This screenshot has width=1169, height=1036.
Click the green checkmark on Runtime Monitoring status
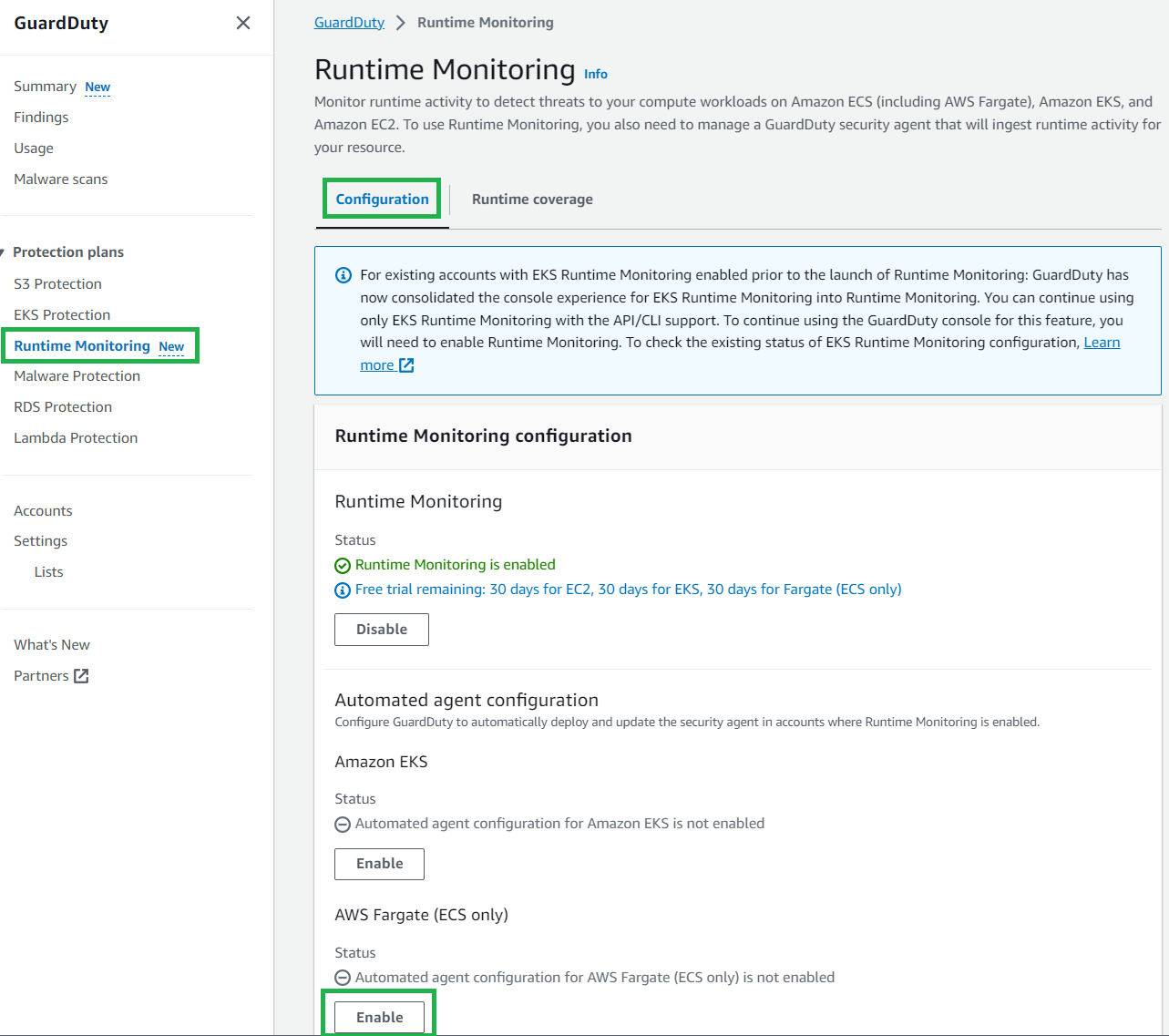point(342,565)
